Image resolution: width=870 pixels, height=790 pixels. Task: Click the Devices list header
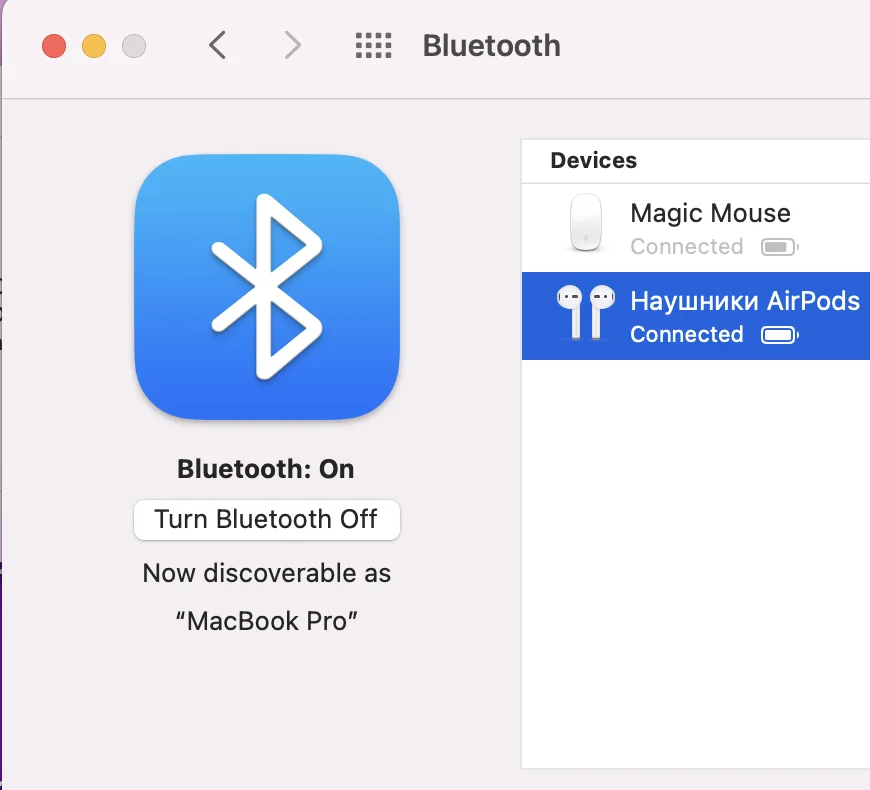pos(593,160)
